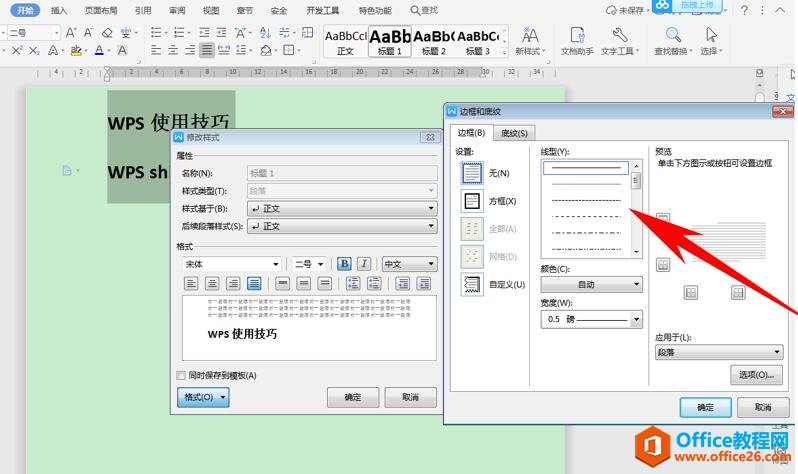Click the character shading A icon
This screenshot has width=798, height=474.
point(122,50)
